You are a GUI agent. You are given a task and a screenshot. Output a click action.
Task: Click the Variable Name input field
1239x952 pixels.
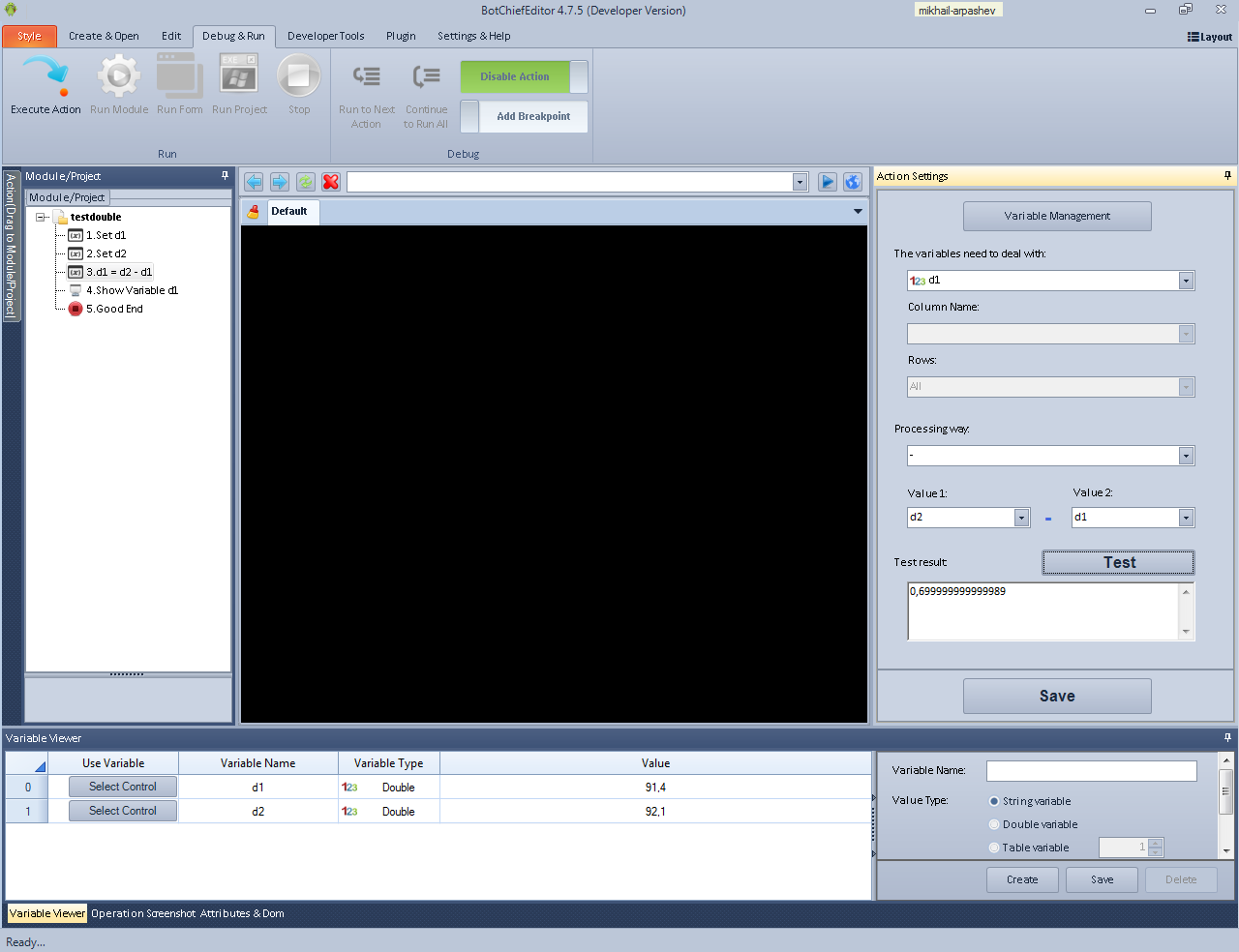(x=1091, y=771)
